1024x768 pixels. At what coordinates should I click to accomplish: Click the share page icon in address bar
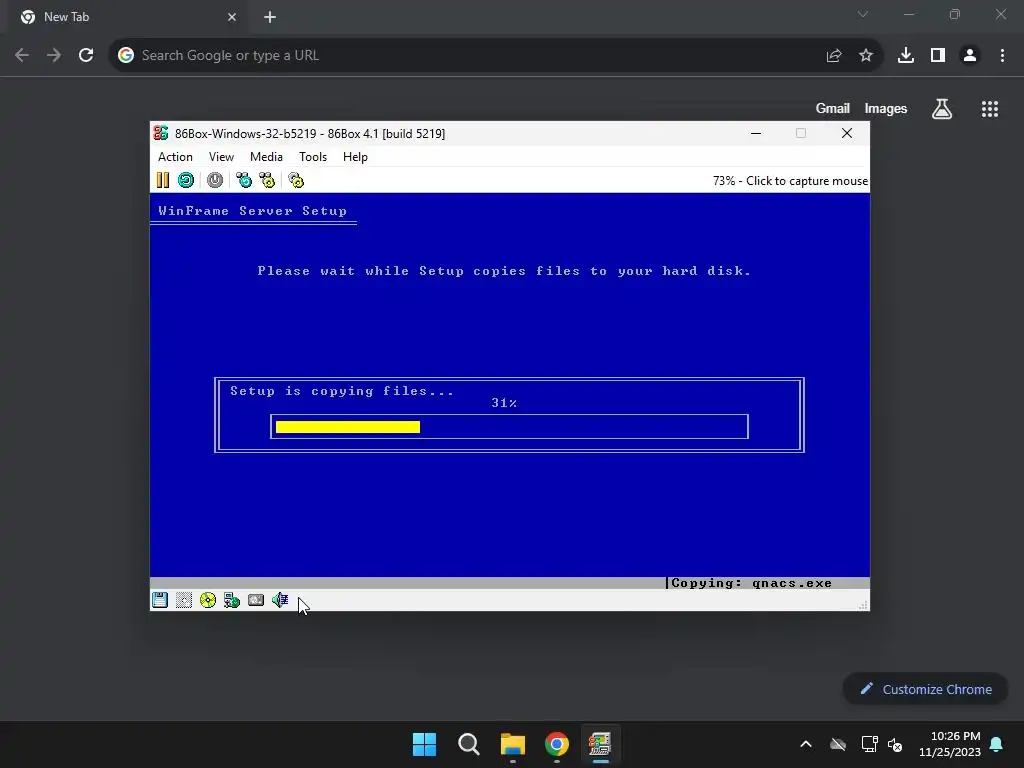pyautogui.click(x=834, y=56)
